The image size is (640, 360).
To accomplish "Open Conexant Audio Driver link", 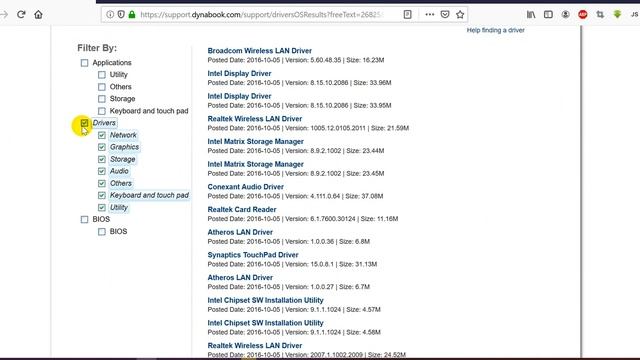I will [x=245, y=187].
